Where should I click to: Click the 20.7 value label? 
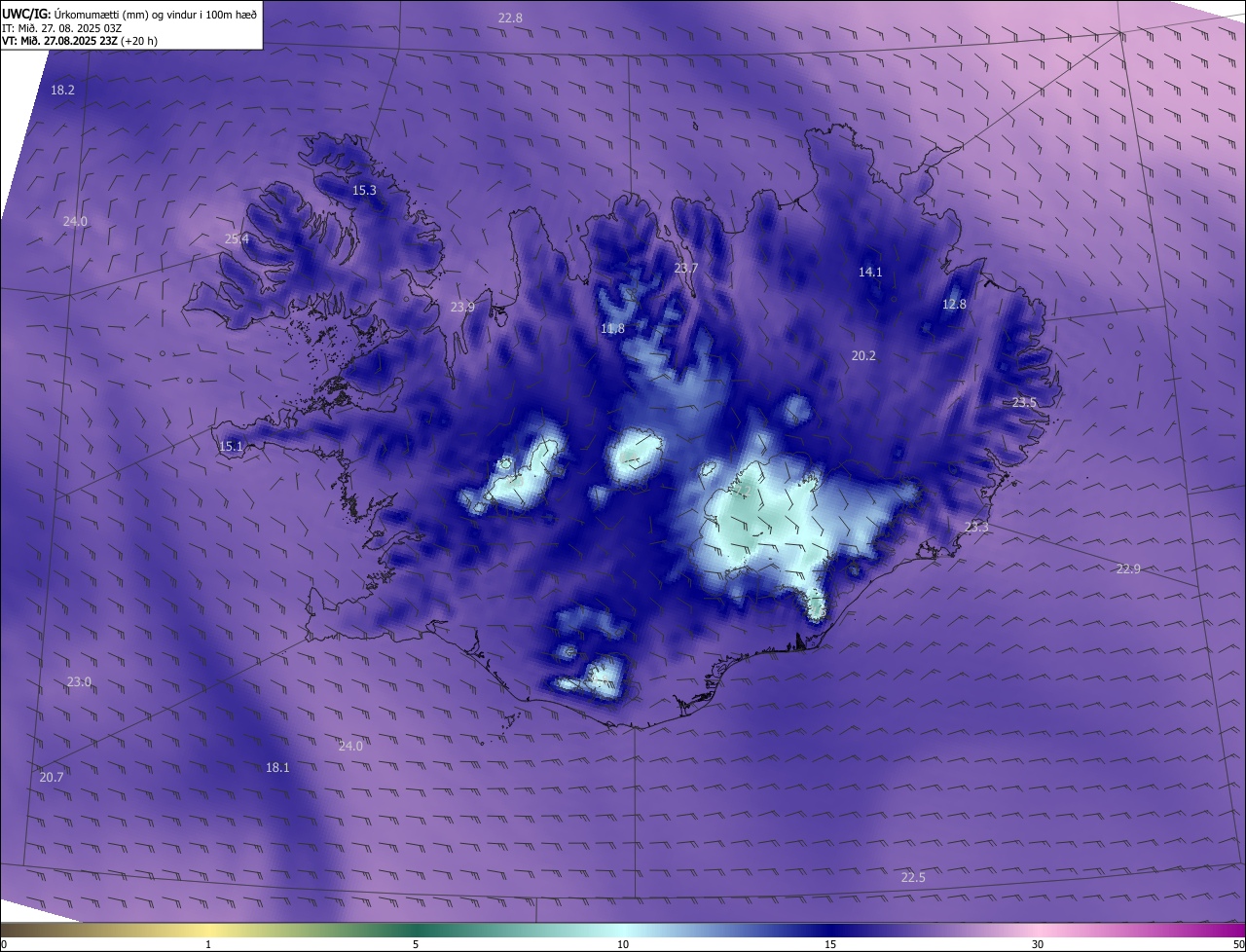[x=52, y=777]
